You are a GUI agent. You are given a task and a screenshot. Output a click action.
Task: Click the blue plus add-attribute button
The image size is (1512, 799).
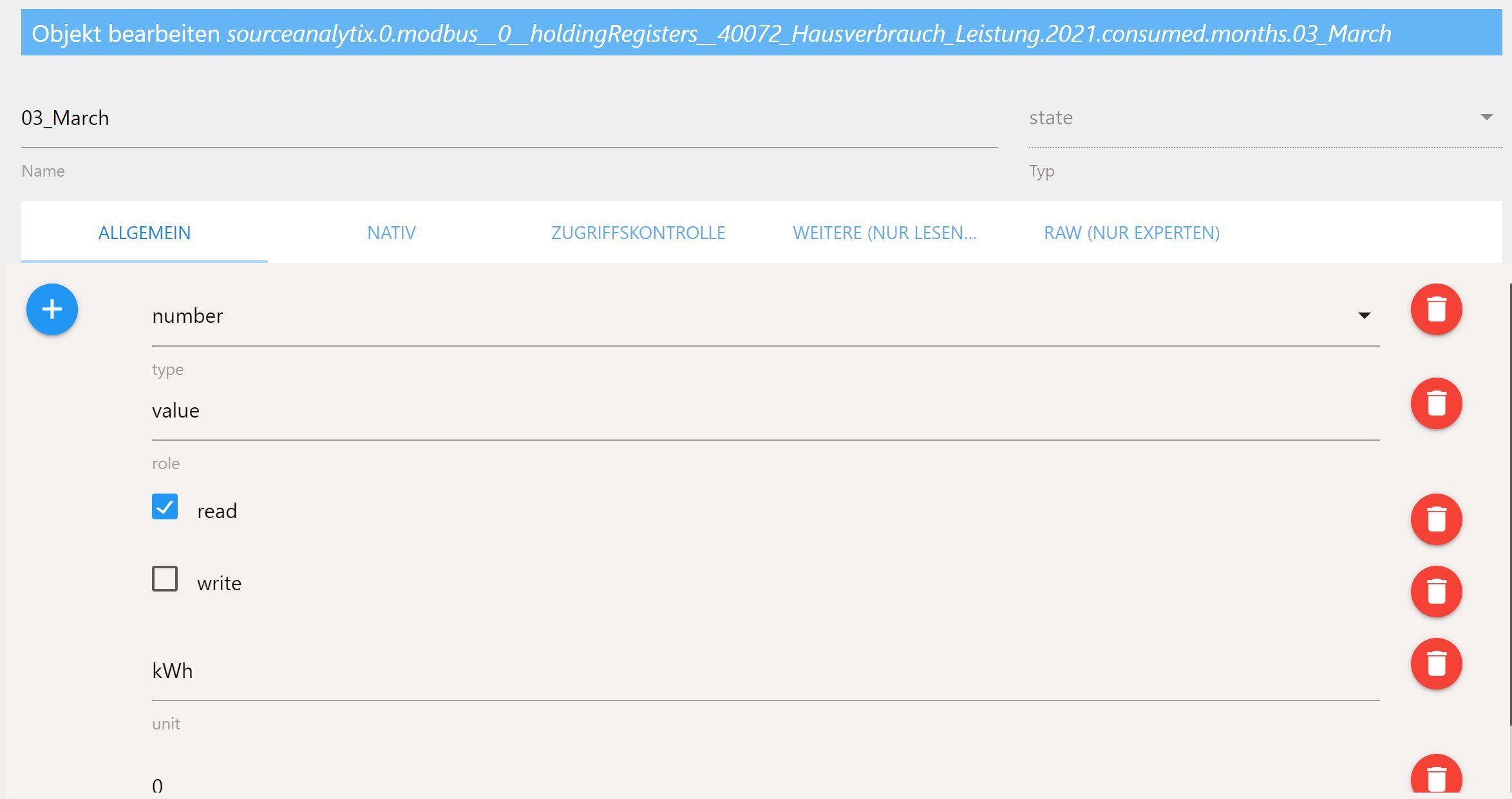pos(52,309)
